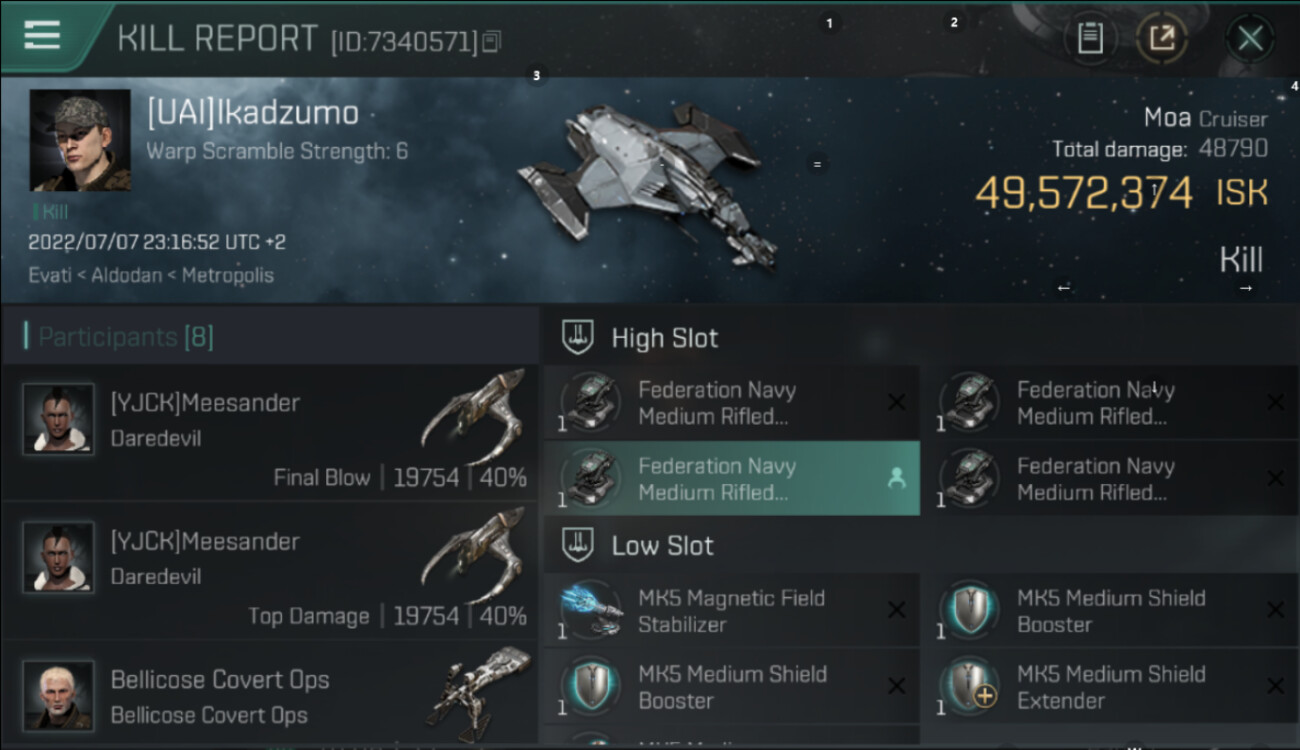
Task: Click the clipboard notes icon
Action: coord(1090,39)
